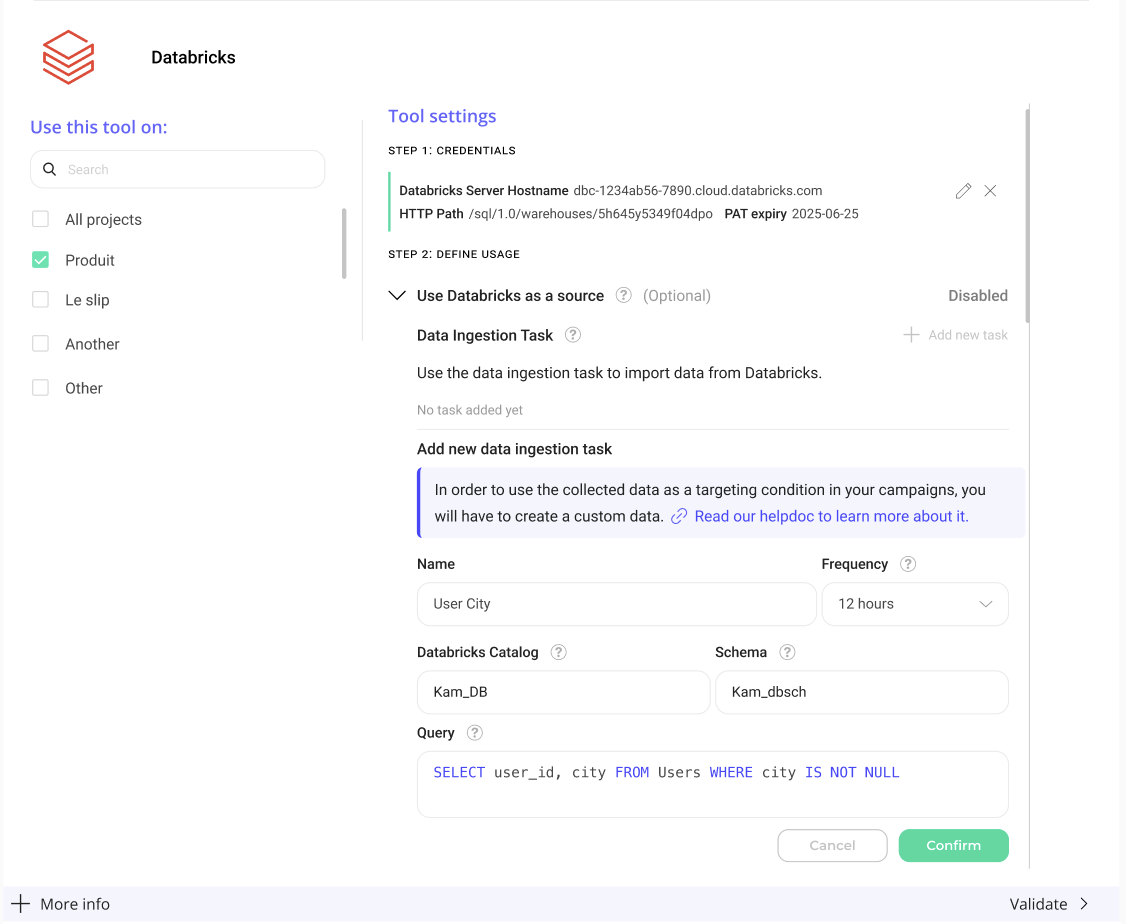This screenshot has width=1126, height=924.
Task: Edit credentials with the pencil icon
Action: point(963,191)
